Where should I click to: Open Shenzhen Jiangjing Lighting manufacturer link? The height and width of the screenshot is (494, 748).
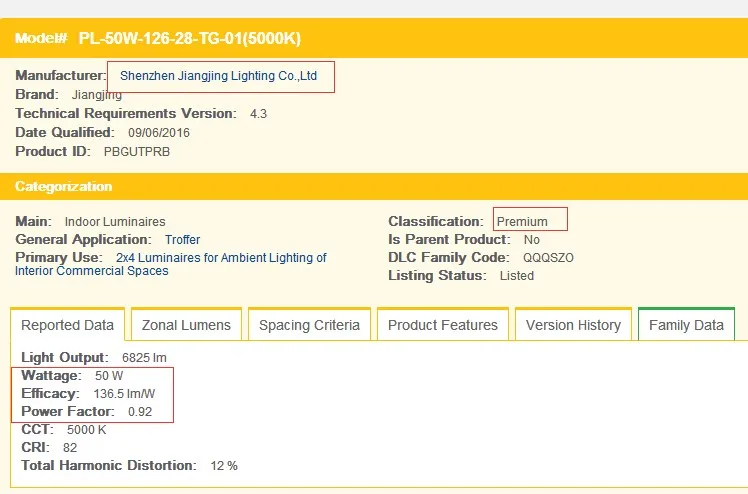click(218, 75)
